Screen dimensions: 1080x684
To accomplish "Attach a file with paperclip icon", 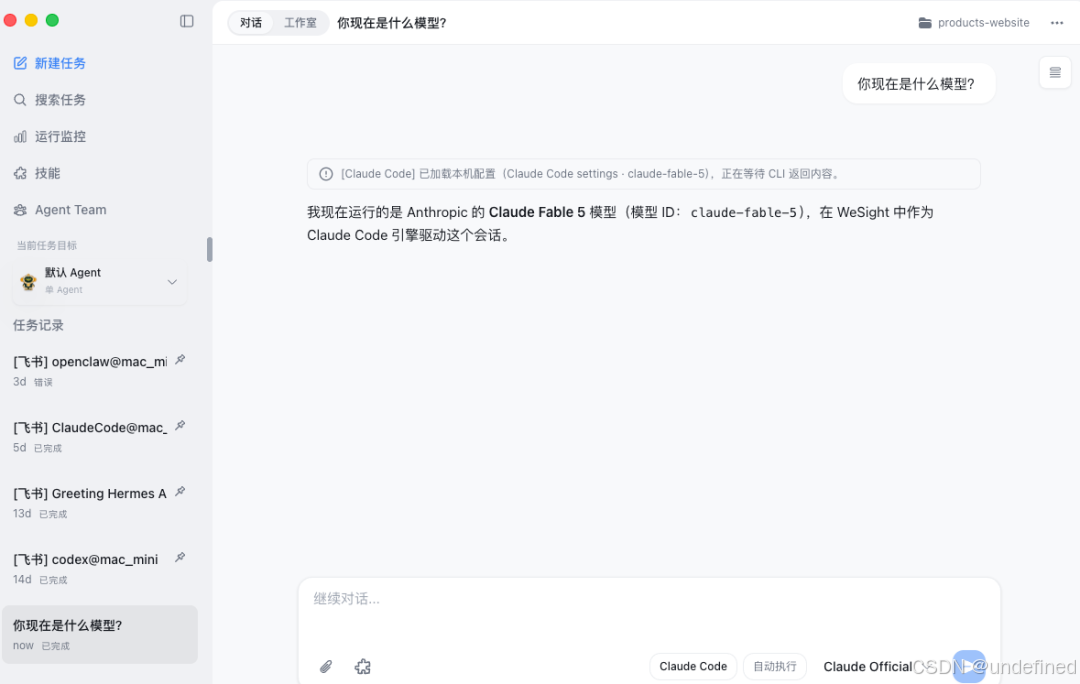I will point(326,666).
